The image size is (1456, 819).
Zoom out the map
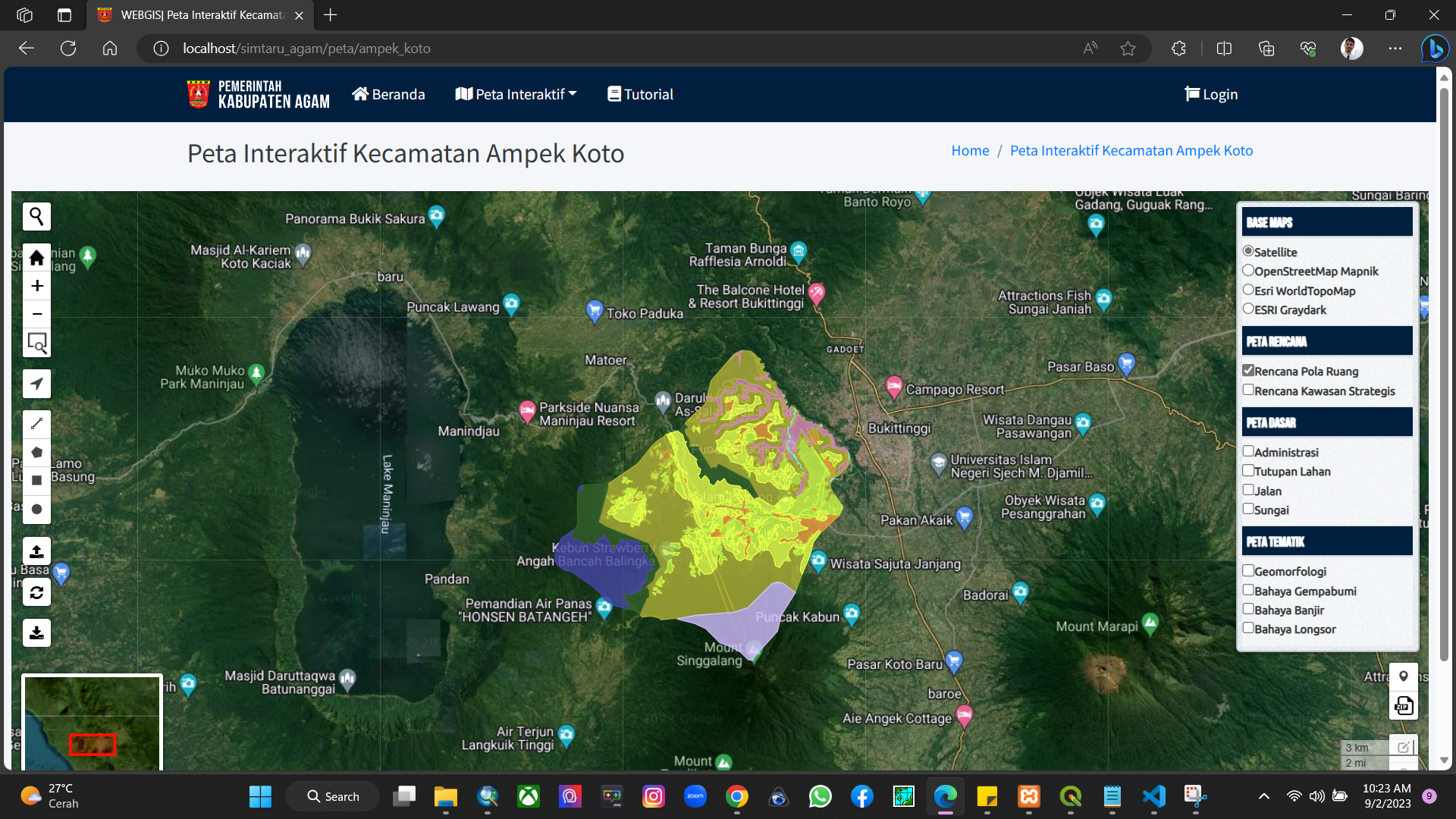(x=36, y=314)
